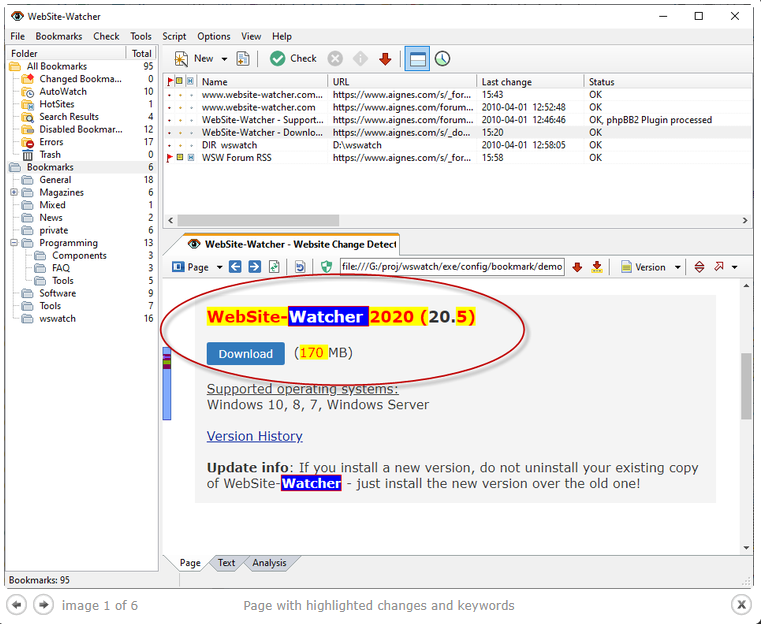Click the browser Forward arrow
The height and width of the screenshot is (624, 761).
tap(254, 267)
